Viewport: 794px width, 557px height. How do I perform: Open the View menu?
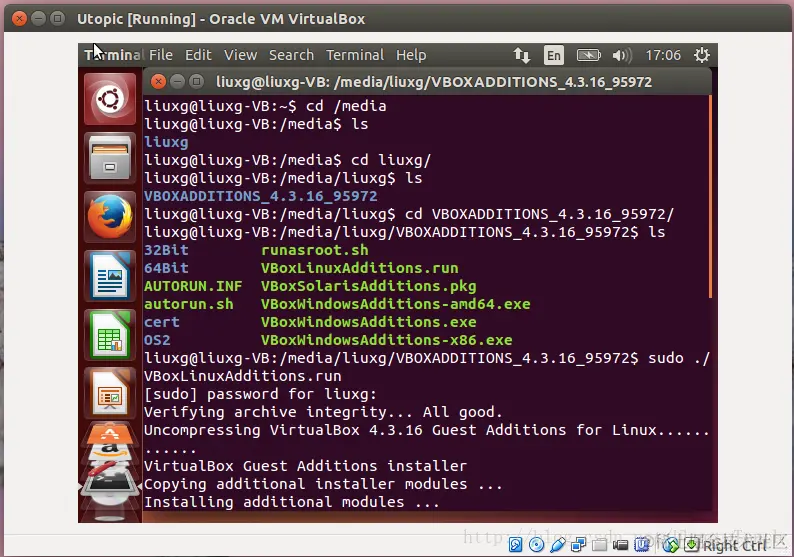tap(241, 55)
